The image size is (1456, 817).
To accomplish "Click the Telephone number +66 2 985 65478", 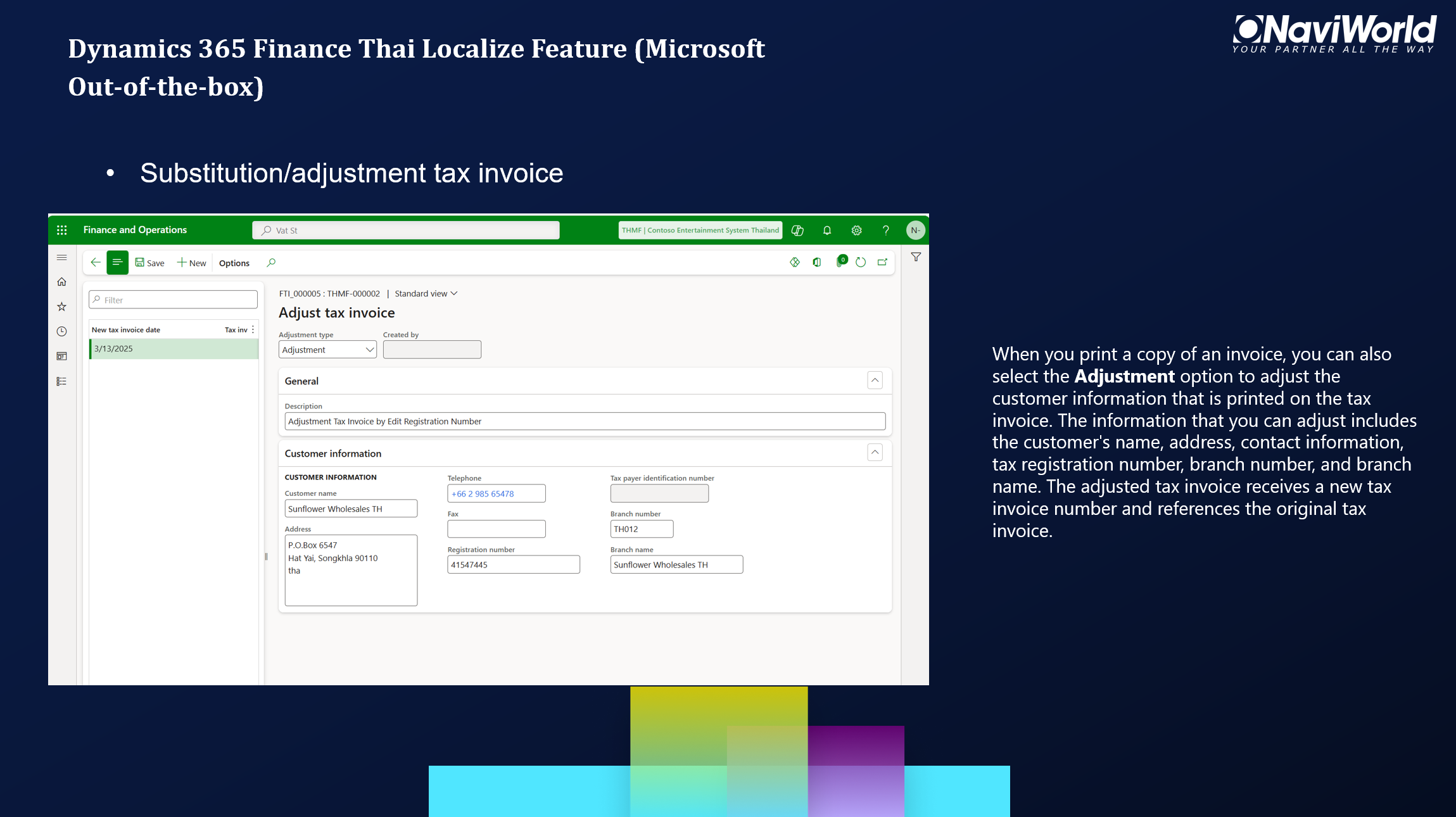I will point(483,494).
